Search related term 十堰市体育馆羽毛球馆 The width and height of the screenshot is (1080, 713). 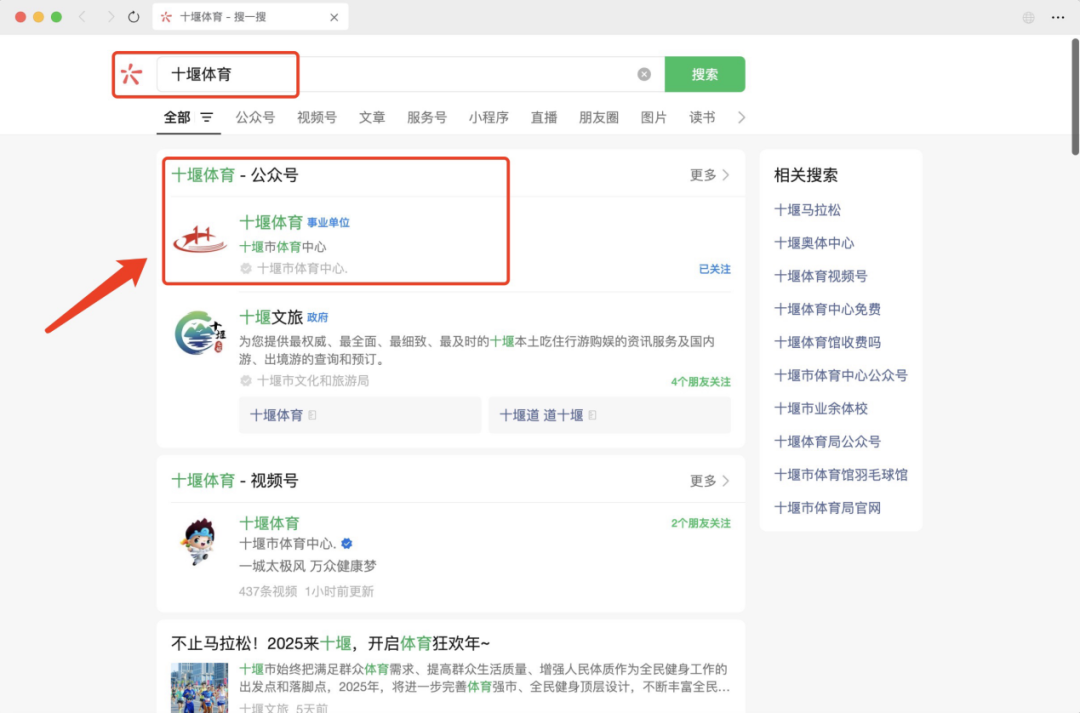pos(841,475)
